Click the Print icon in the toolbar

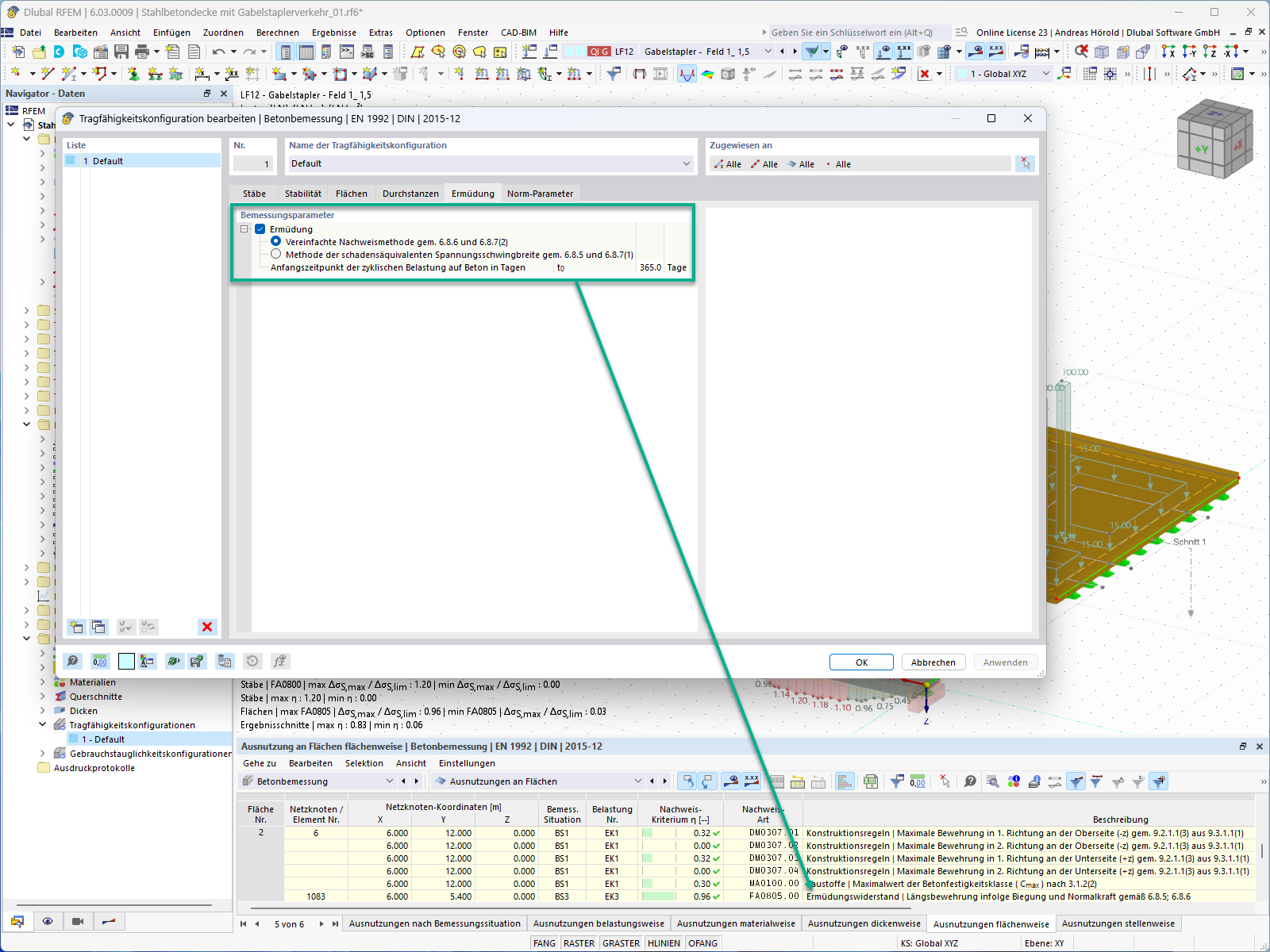[142, 52]
